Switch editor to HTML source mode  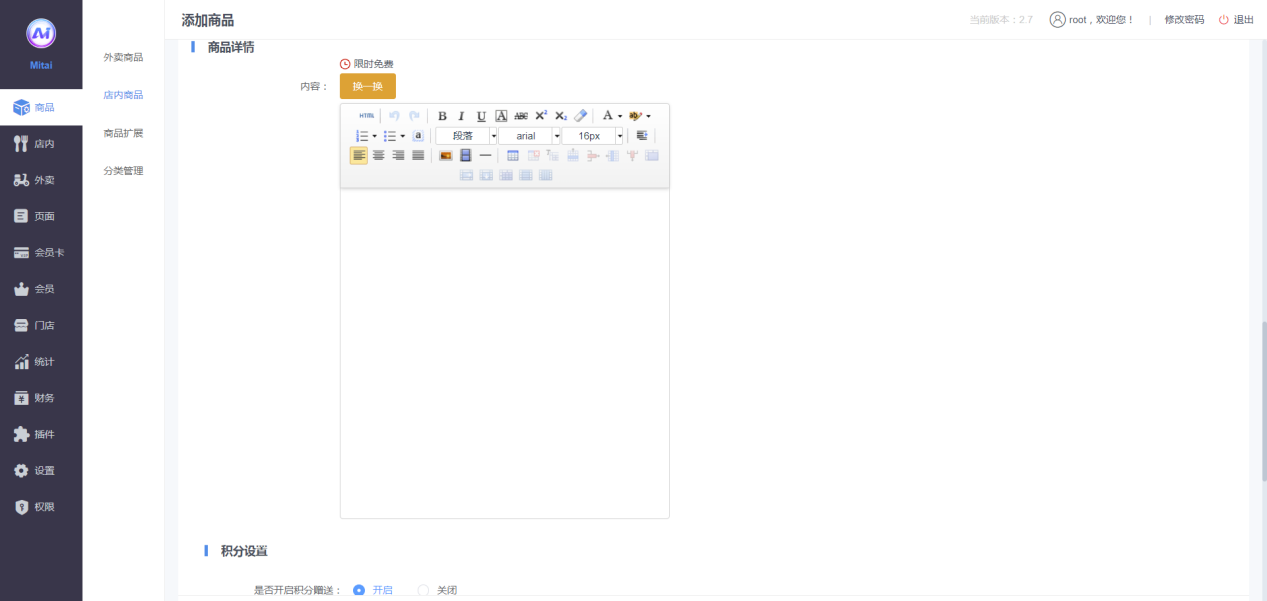[x=367, y=116]
